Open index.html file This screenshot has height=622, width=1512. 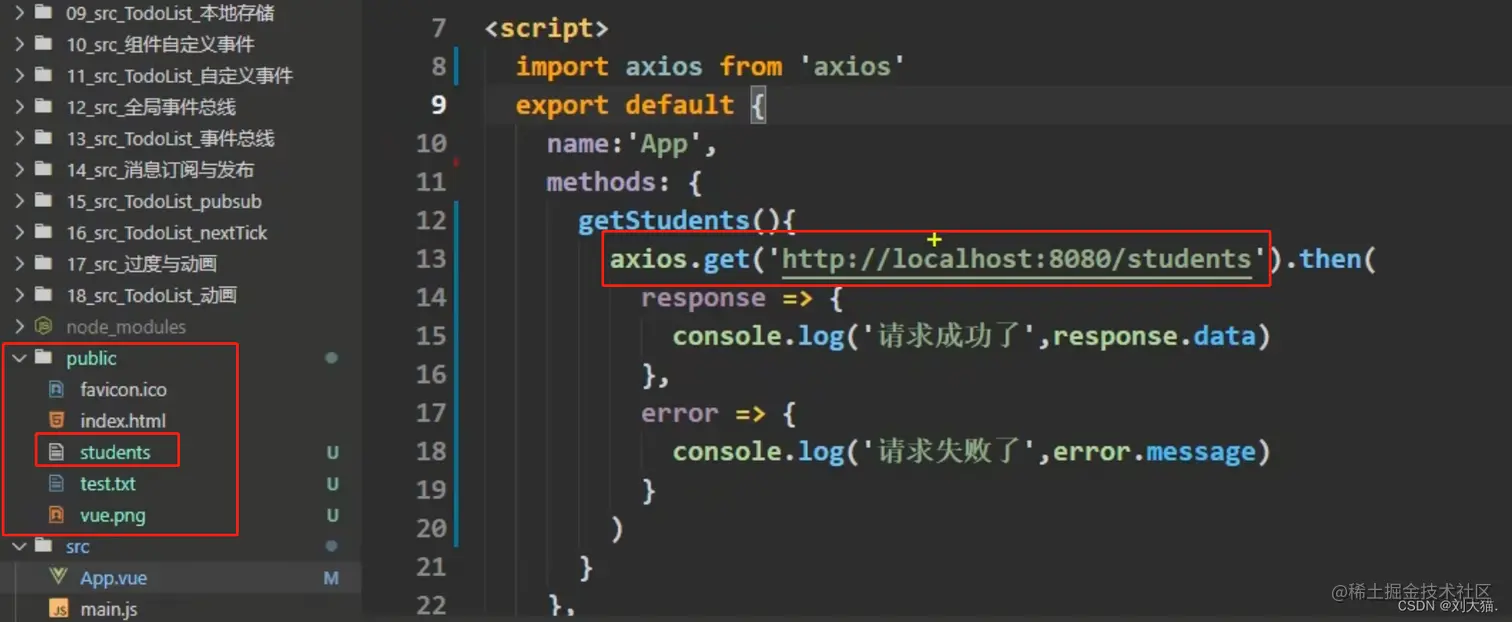[123, 421]
